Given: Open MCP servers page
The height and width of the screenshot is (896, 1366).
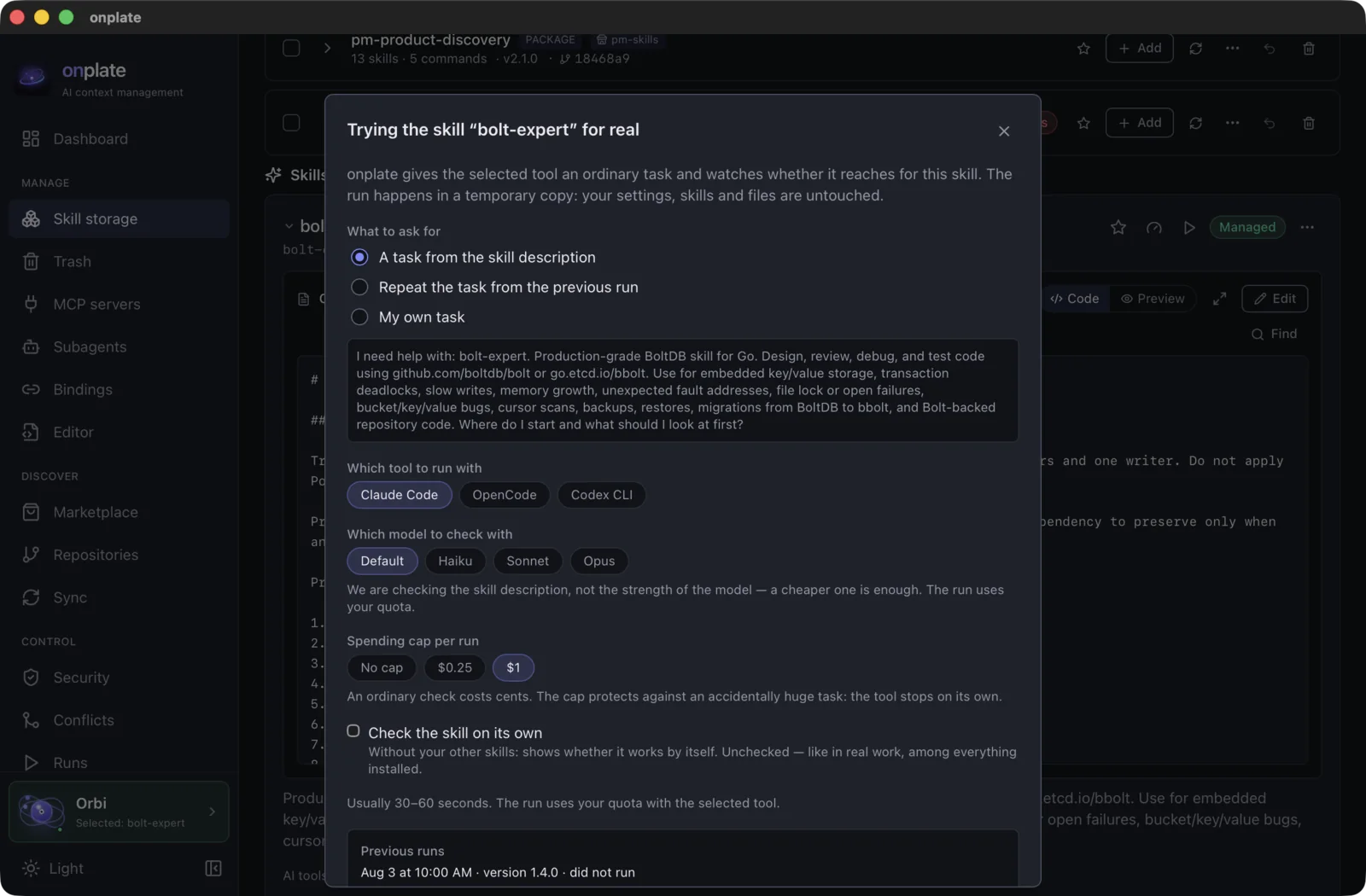Looking at the screenshot, I should pos(119,305).
